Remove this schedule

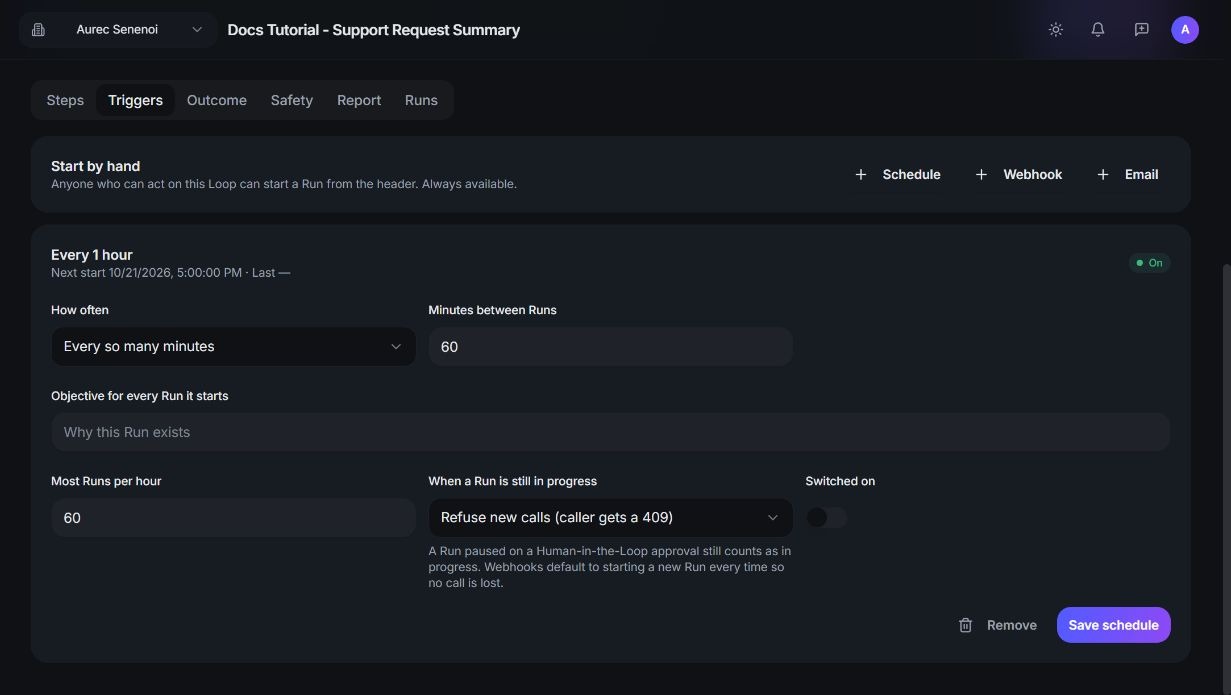click(997, 625)
